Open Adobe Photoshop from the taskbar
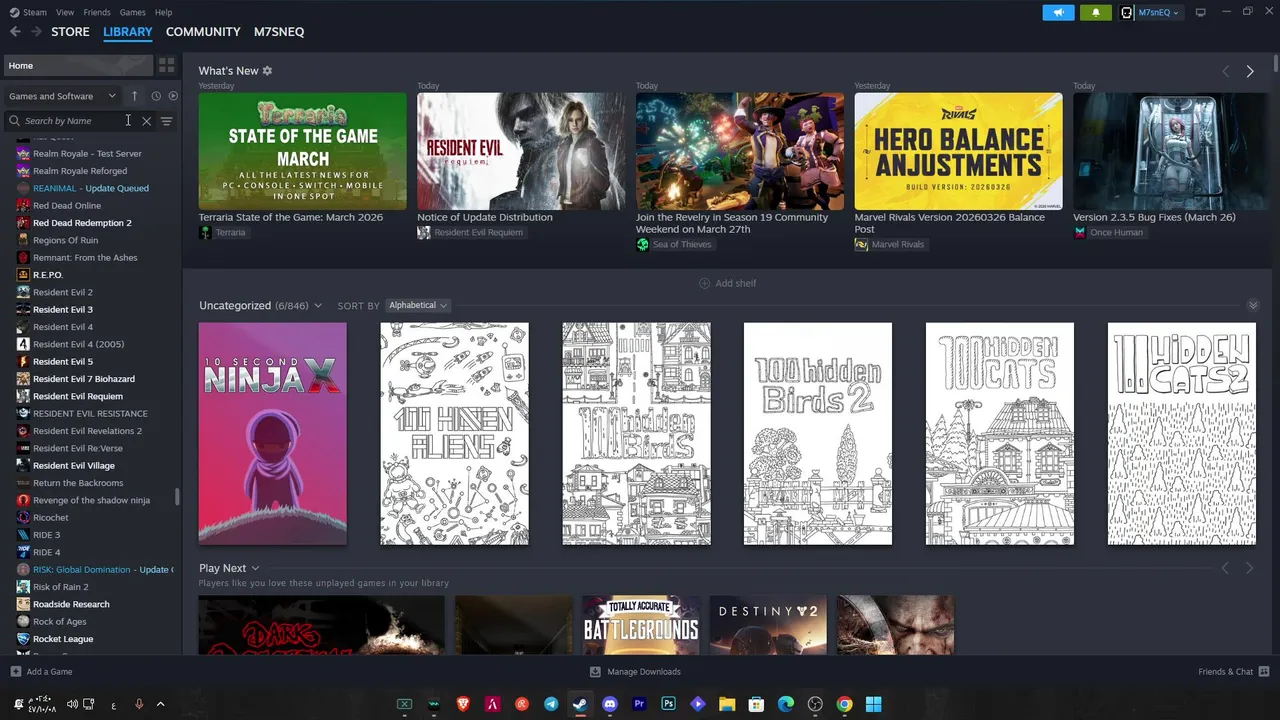The height and width of the screenshot is (720, 1280). point(668,704)
